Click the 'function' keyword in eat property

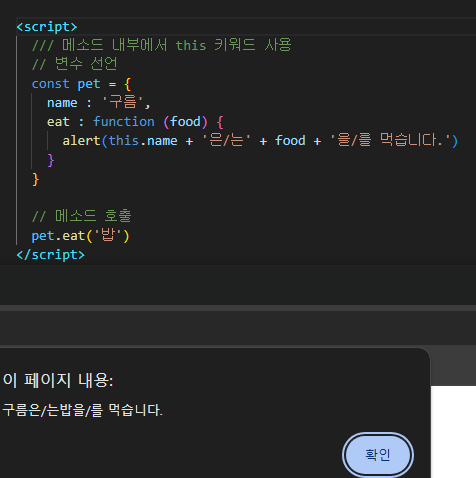(x=124, y=122)
